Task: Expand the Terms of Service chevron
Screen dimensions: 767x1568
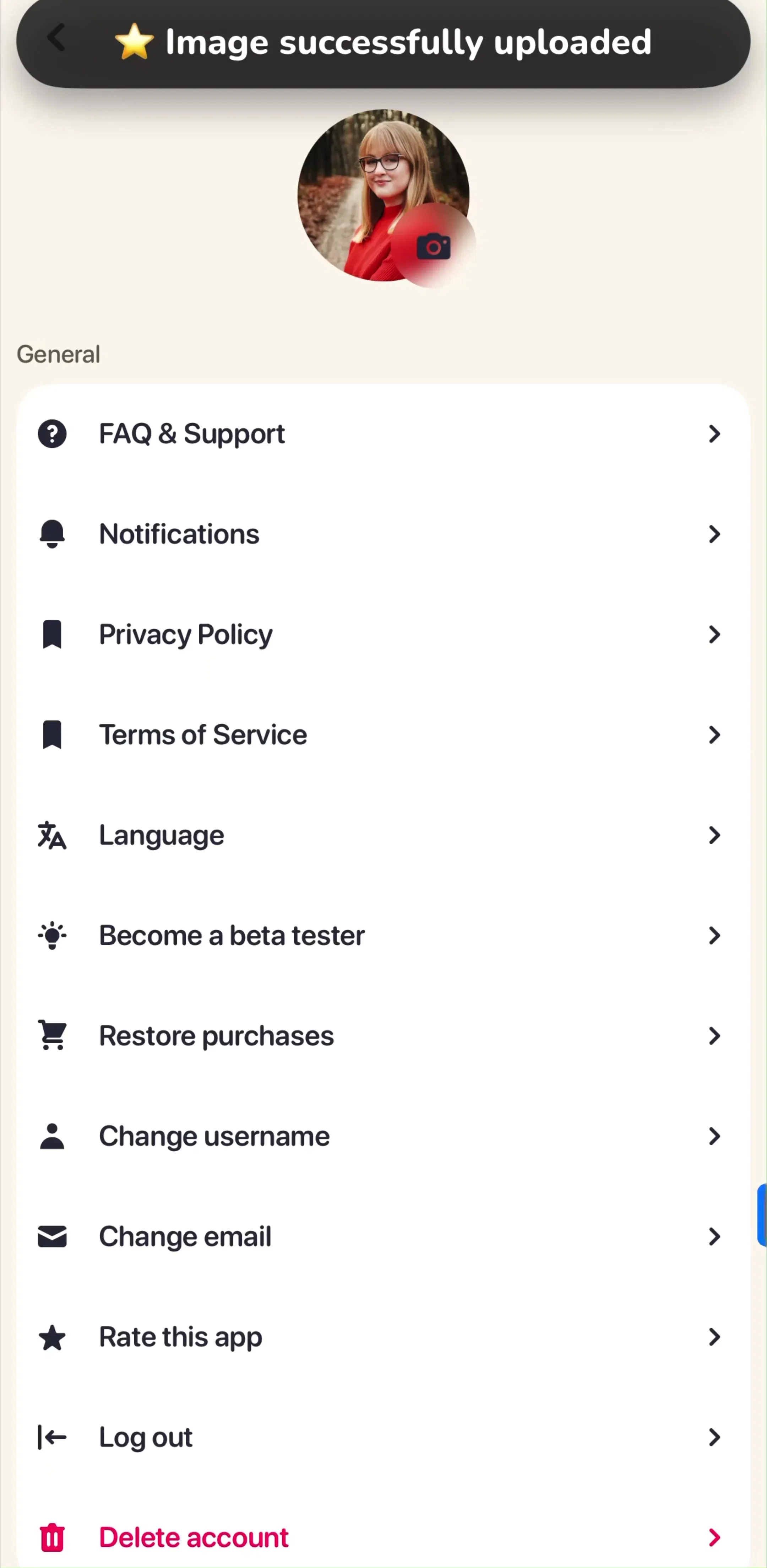Action: click(x=715, y=735)
